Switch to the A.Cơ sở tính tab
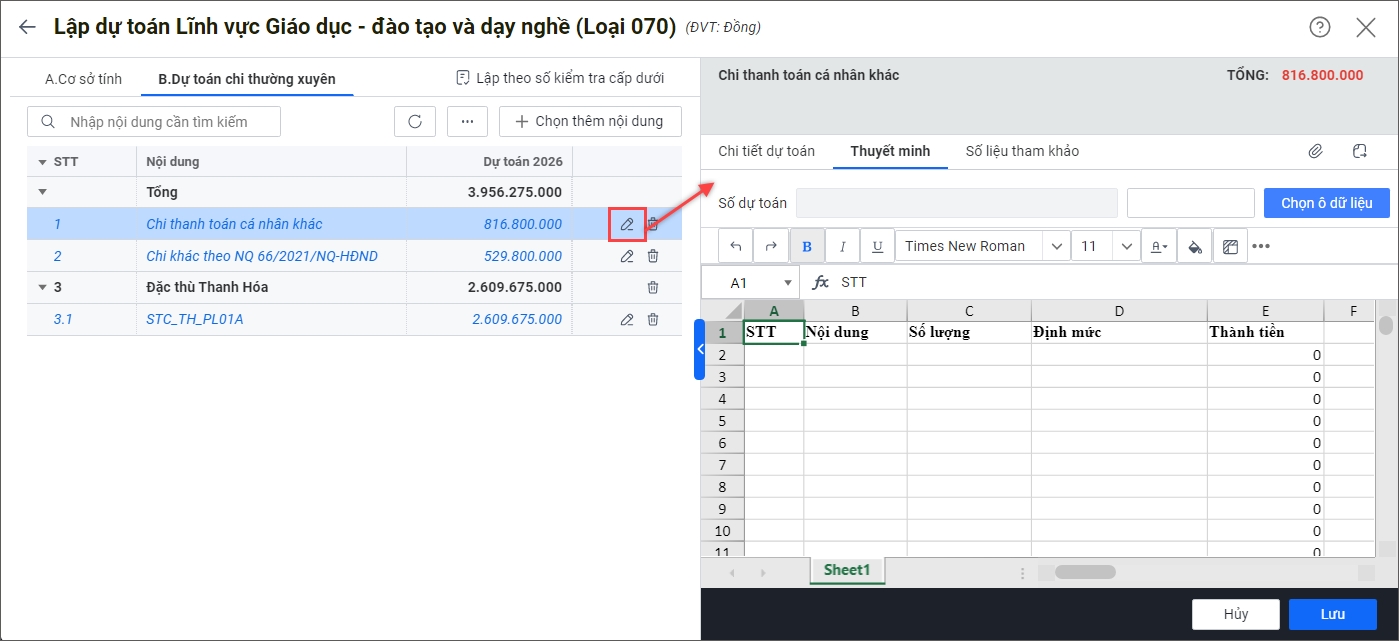Image resolution: width=1399 pixels, height=641 pixels. click(x=83, y=78)
